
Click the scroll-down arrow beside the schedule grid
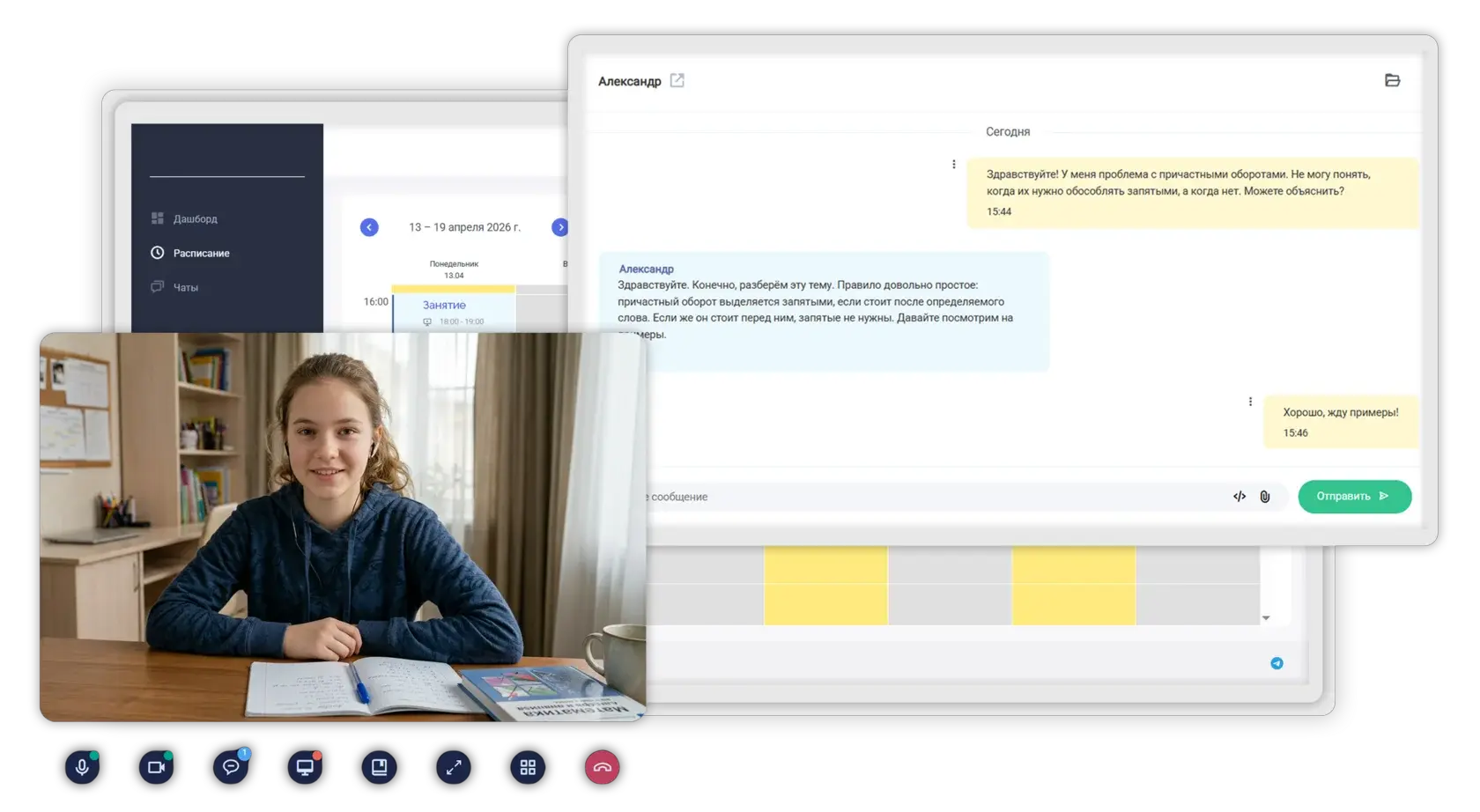click(x=1266, y=618)
